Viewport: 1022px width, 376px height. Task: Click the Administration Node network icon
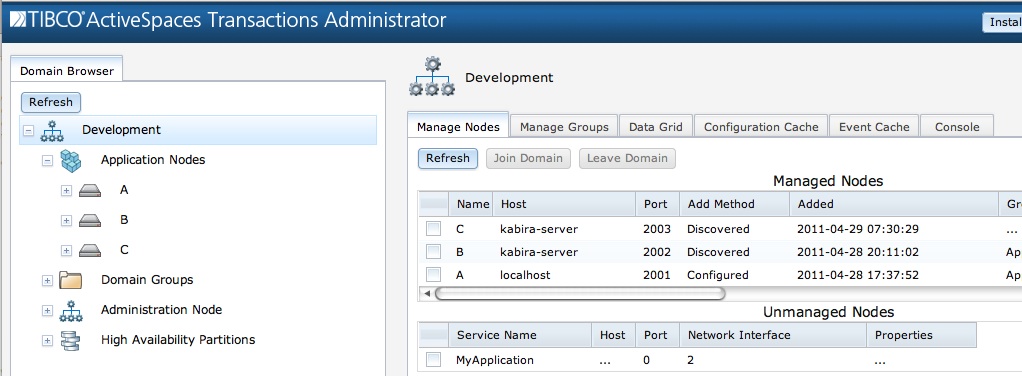tap(70, 311)
